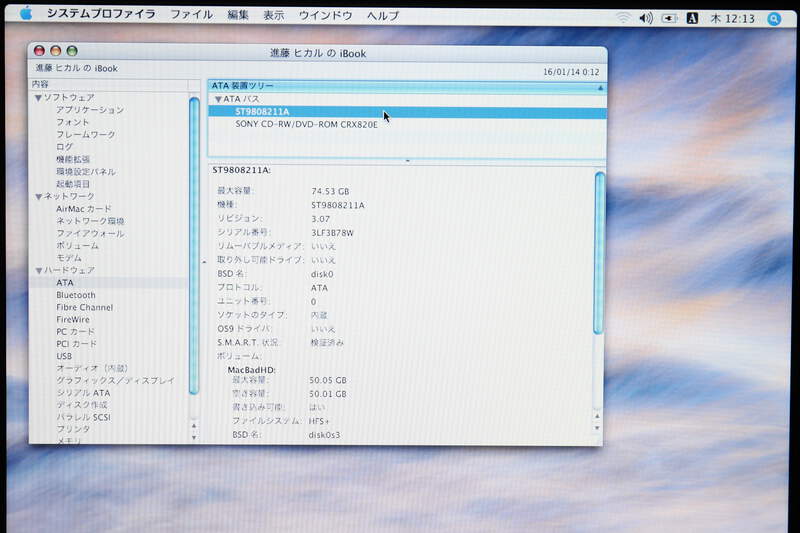Select ネットワーク環境 in the sidebar
Screen dimensions: 800x533
[90, 221]
